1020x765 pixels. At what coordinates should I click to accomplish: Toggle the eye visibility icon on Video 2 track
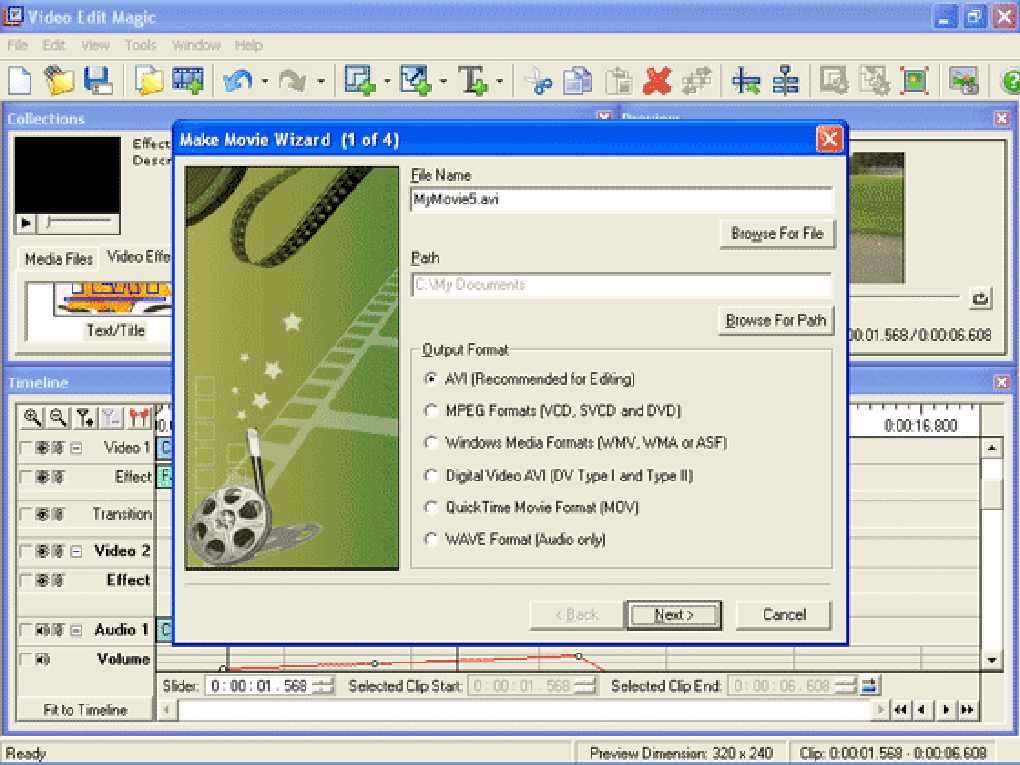(x=42, y=551)
